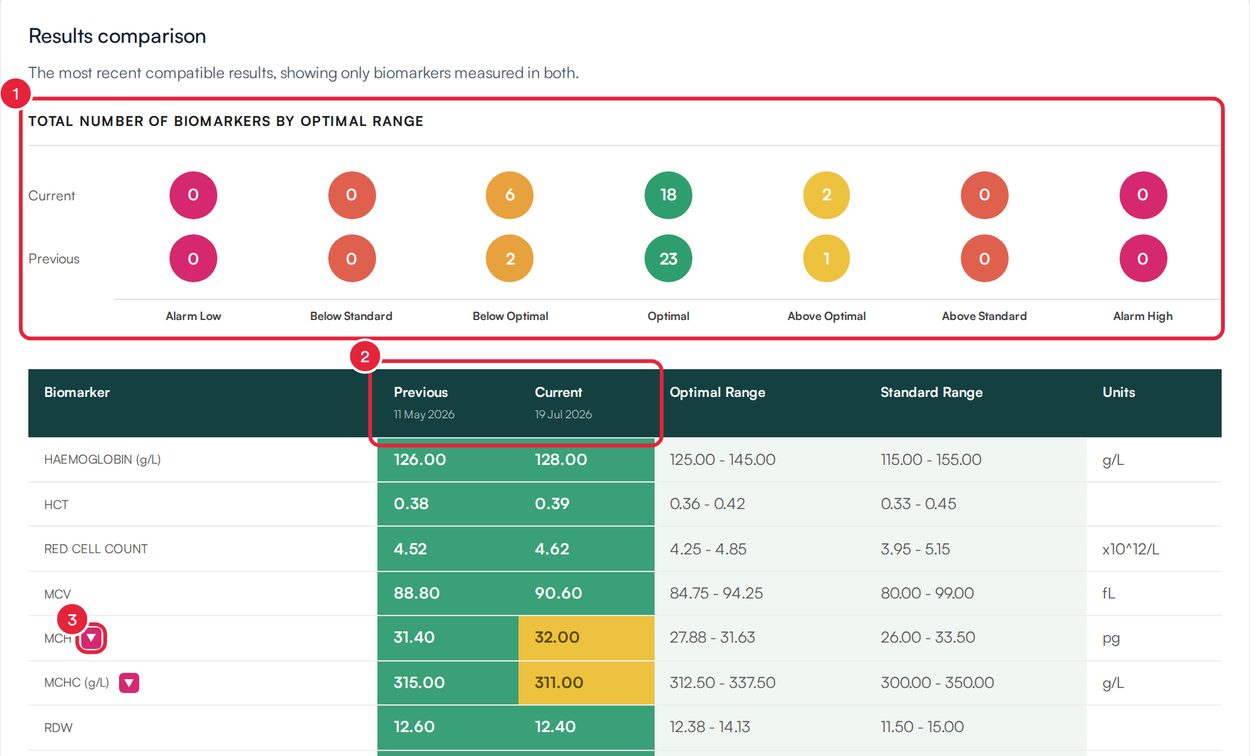
Task: Click haemoglobin optimal range 125.00 - 145.00
Action: (x=723, y=460)
